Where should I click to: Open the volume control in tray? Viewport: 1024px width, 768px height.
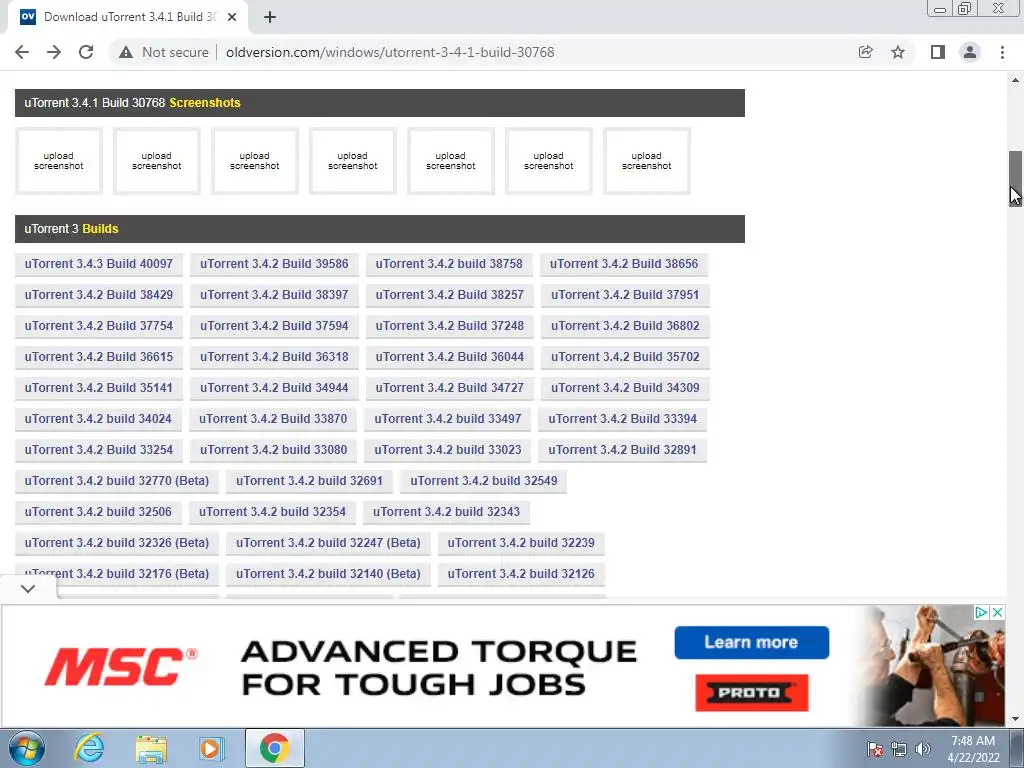coord(923,749)
